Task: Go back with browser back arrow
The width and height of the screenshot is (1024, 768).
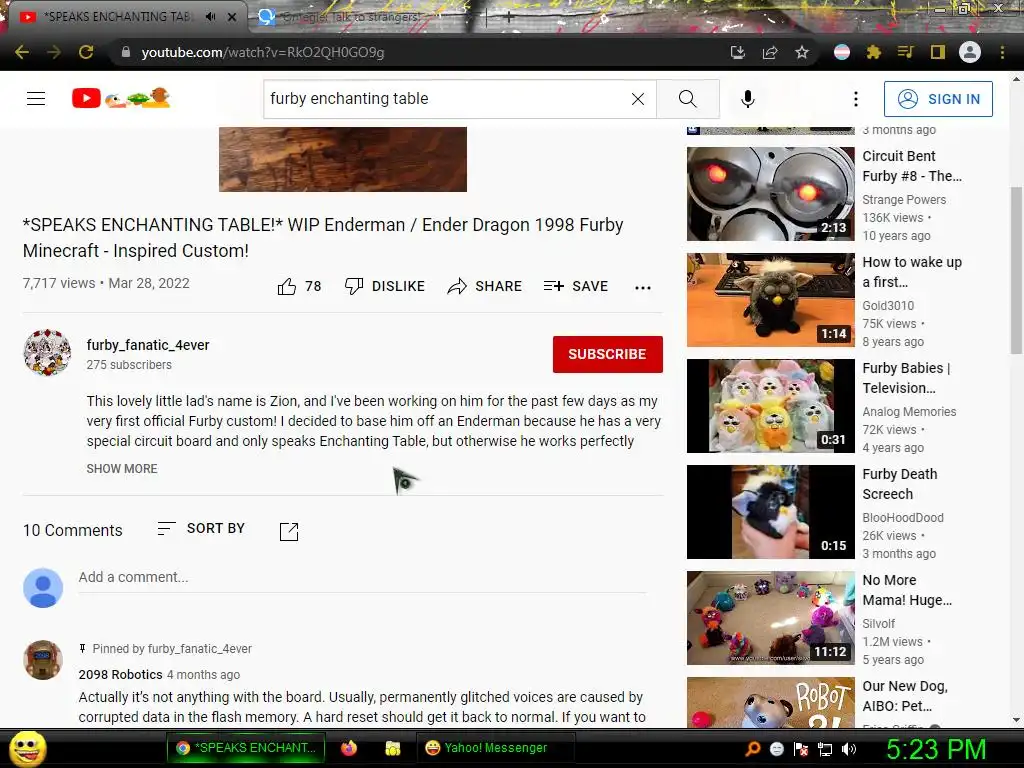Action: [x=22, y=52]
